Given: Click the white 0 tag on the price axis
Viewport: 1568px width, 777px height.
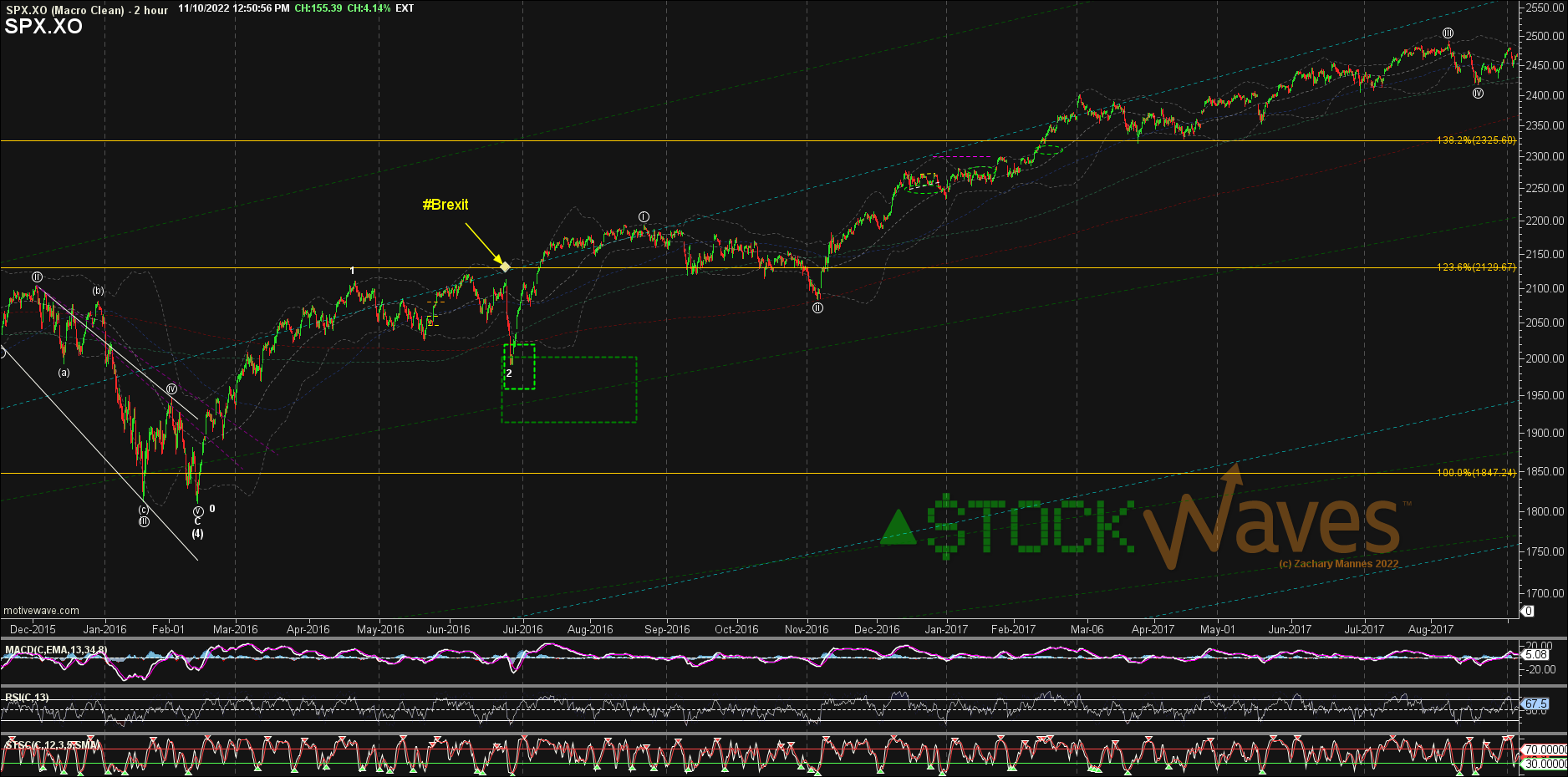Looking at the screenshot, I should (x=1528, y=612).
